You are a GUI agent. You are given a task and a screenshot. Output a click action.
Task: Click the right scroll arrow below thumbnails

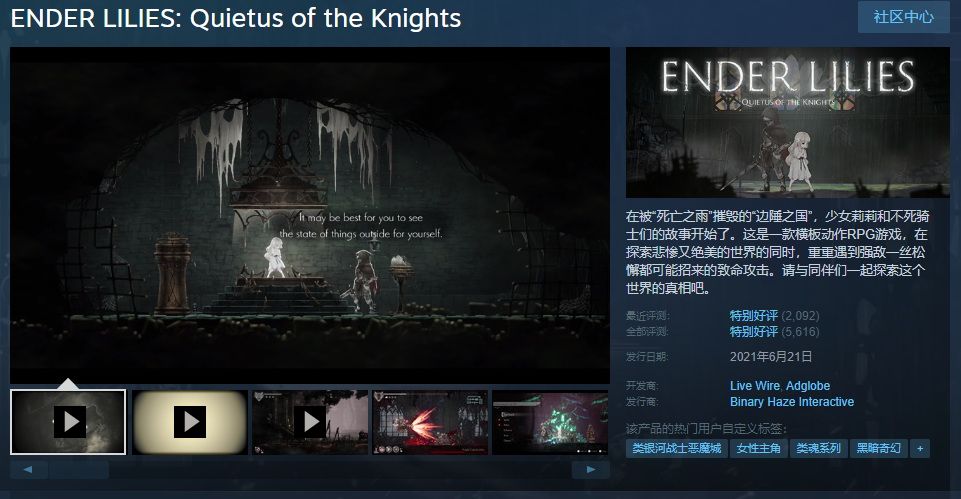pos(590,470)
